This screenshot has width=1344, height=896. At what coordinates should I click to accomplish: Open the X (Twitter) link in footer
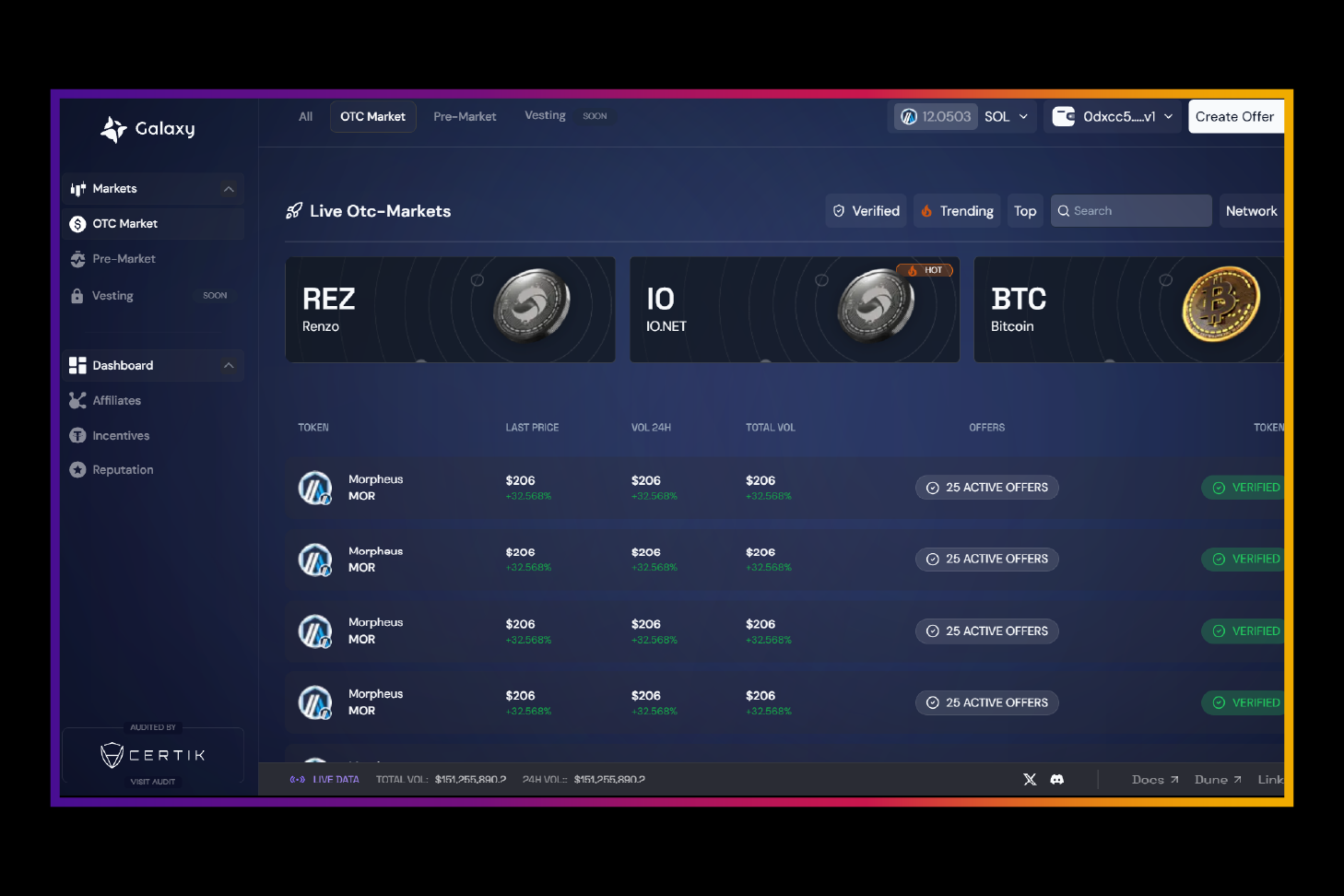1030,780
